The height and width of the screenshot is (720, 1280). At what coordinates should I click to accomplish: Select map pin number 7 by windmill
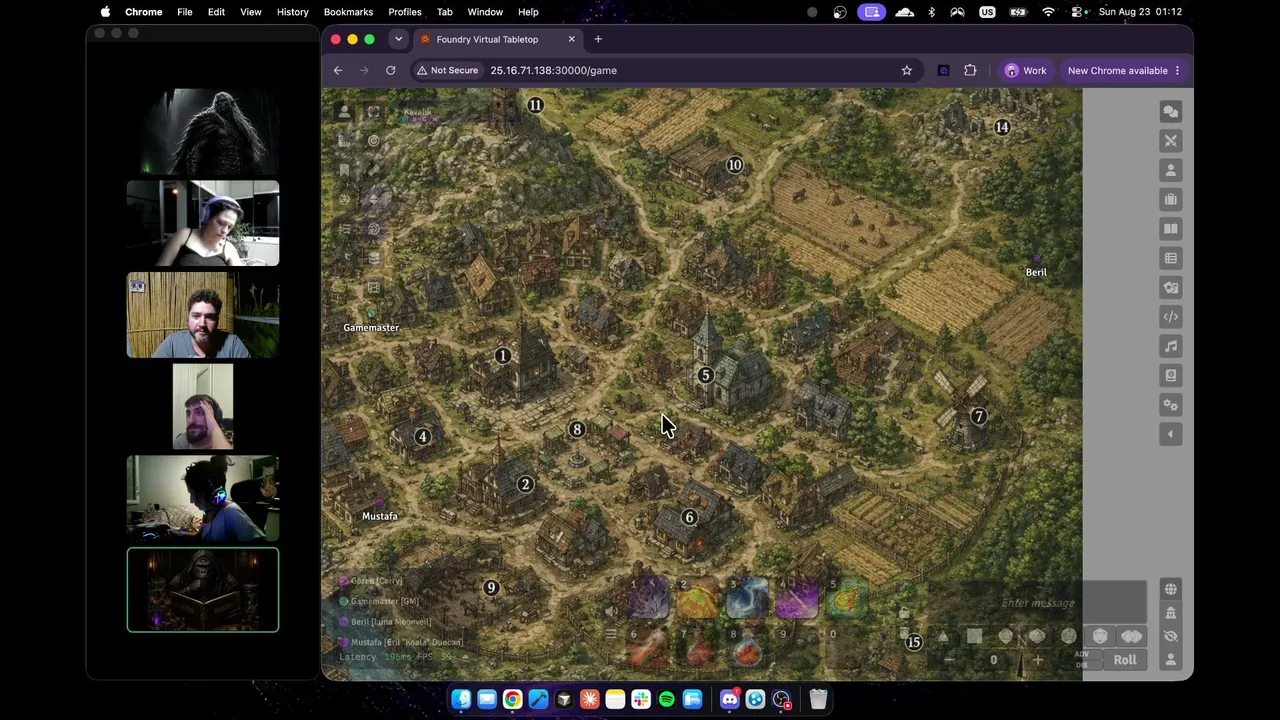coord(979,417)
